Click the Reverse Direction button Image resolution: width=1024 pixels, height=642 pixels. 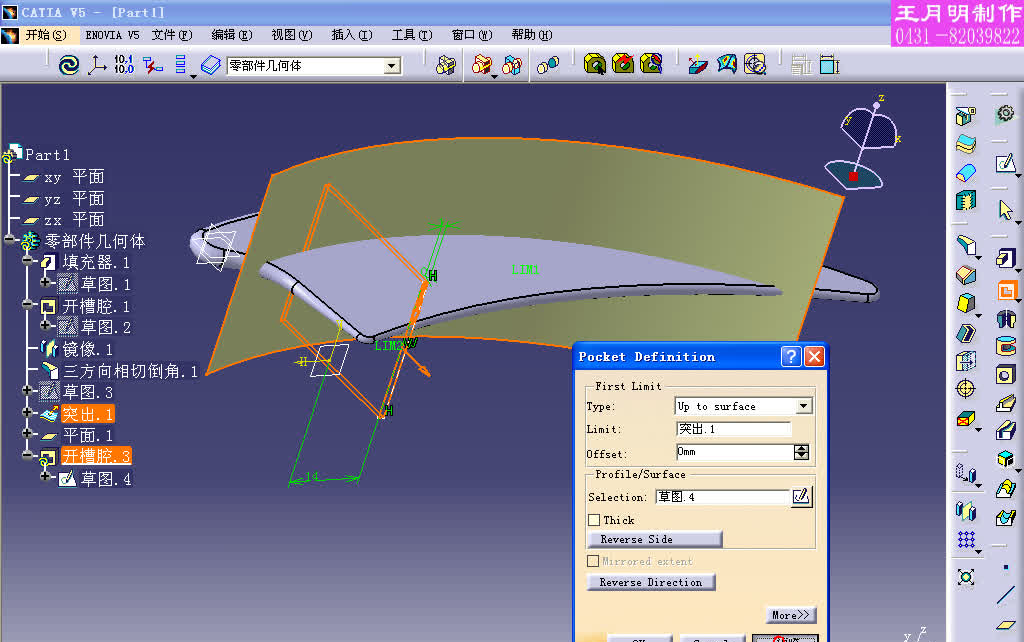651,582
